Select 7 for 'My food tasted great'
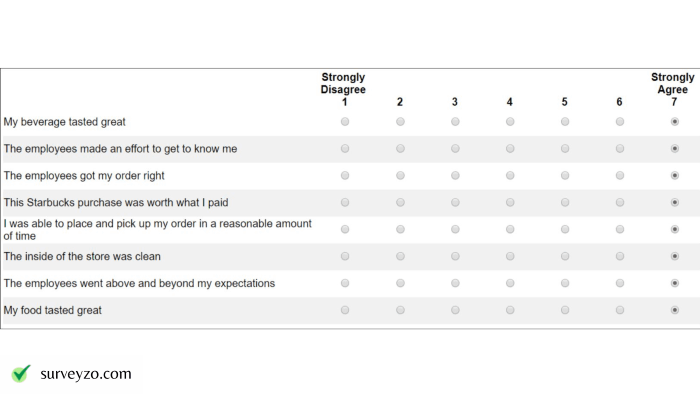The width and height of the screenshot is (700, 394). pos(675,310)
